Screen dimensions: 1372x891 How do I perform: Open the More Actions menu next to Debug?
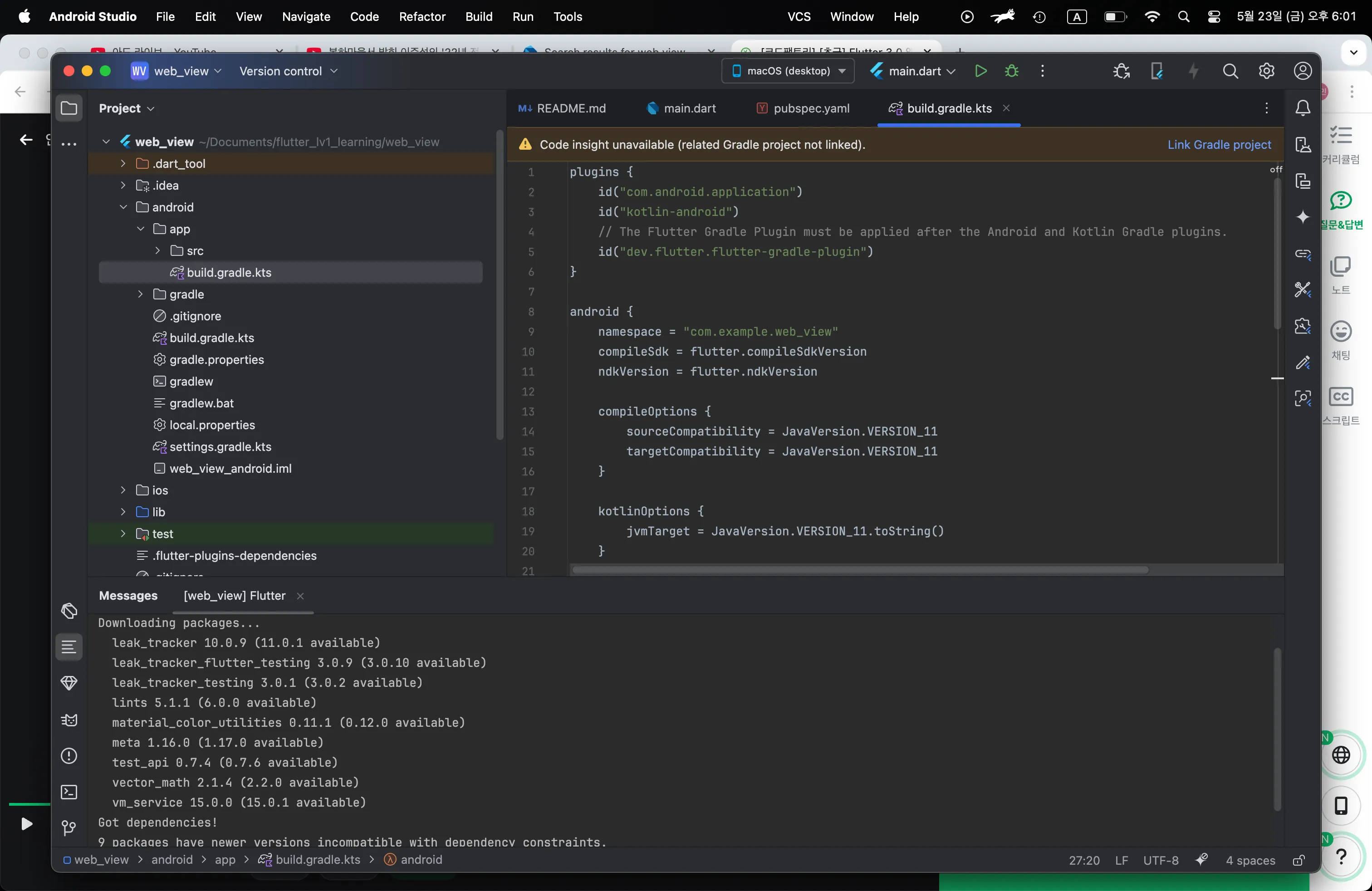click(x=1042, y=72)
